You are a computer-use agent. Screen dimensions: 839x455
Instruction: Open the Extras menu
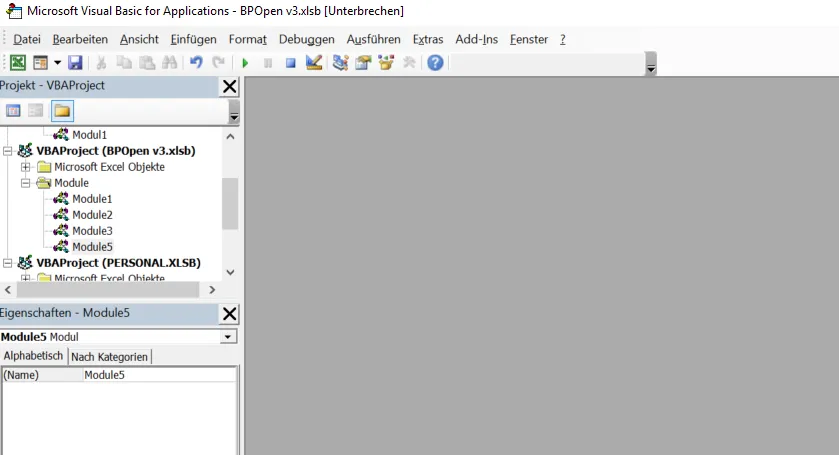click(x=428, y=40)
